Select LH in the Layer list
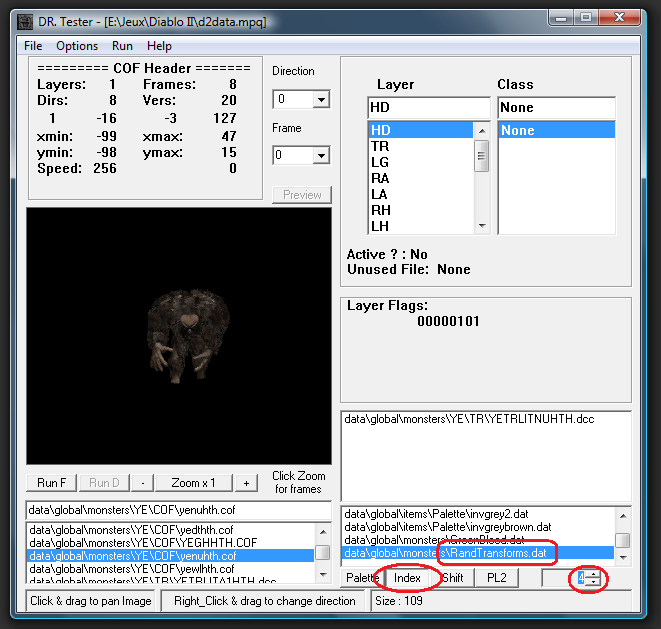 421,226
